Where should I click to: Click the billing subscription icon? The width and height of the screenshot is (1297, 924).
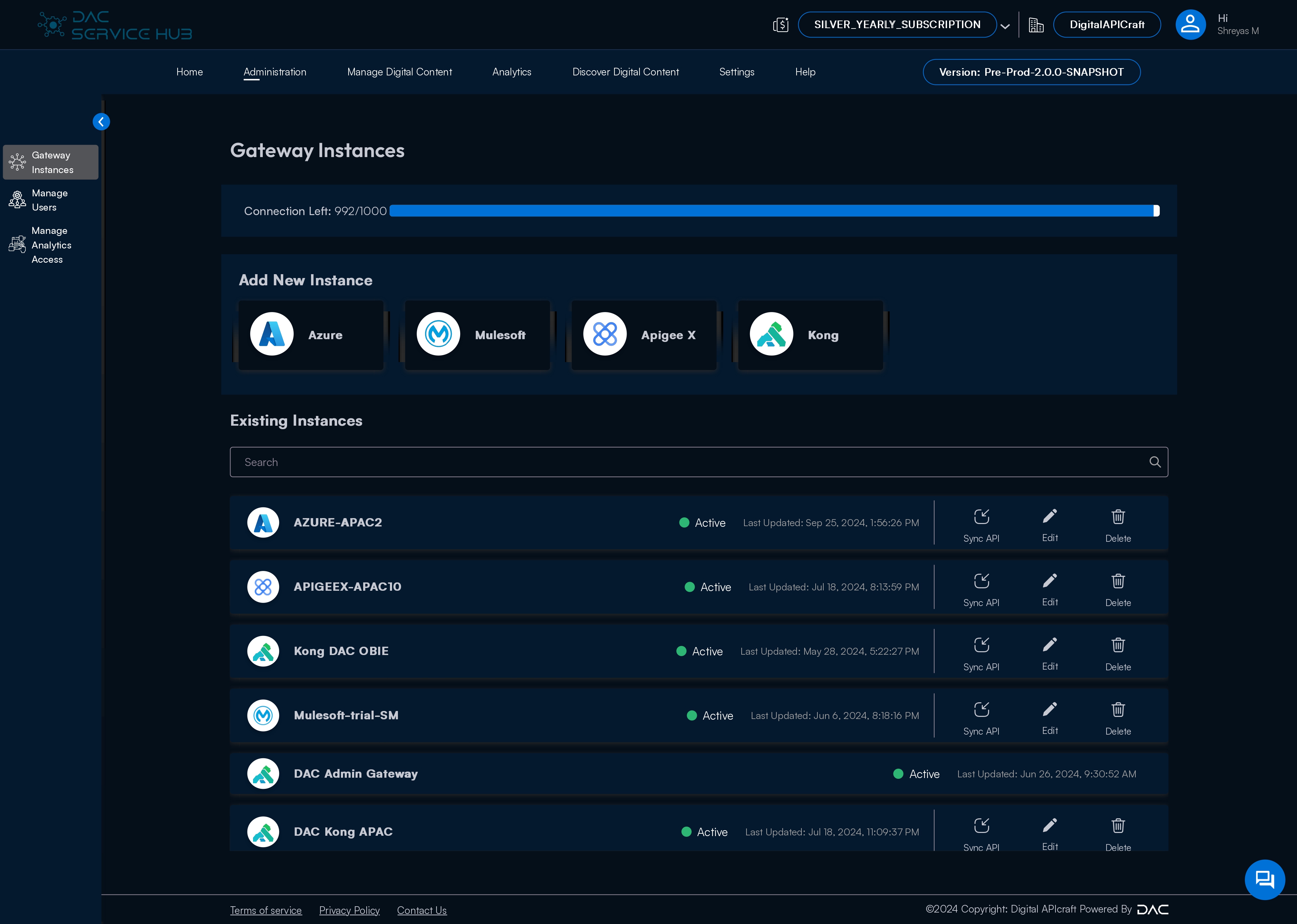pos(781,25)
